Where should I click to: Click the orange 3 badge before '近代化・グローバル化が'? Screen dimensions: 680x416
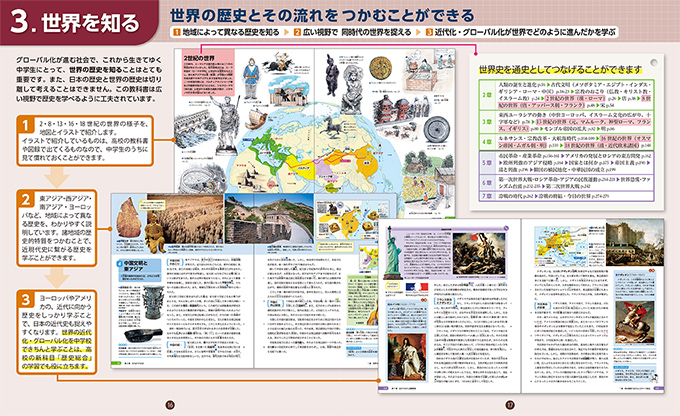click(429, 32)
